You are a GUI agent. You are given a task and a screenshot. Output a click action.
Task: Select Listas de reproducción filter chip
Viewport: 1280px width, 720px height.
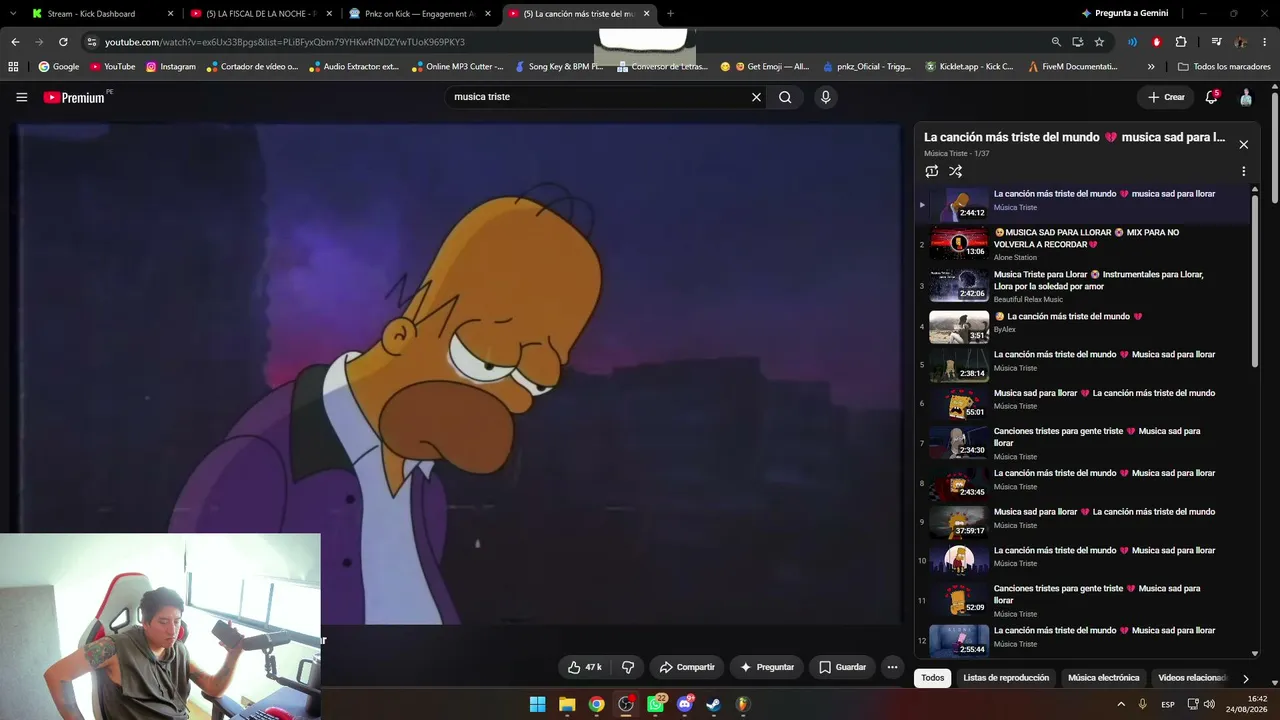tap(1006, 678)
